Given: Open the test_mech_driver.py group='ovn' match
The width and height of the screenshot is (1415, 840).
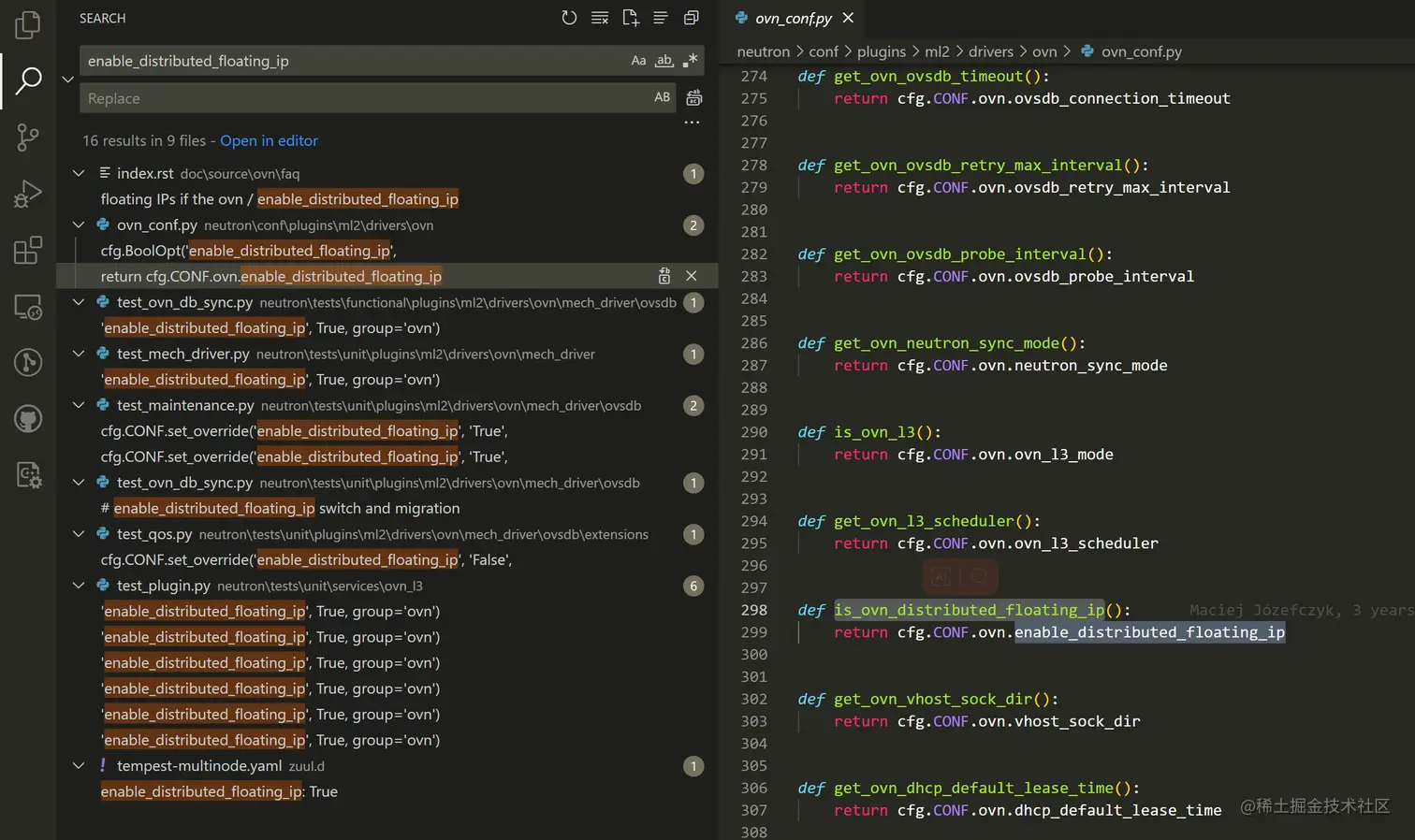Looking at the screenshot, I should 270,380.
